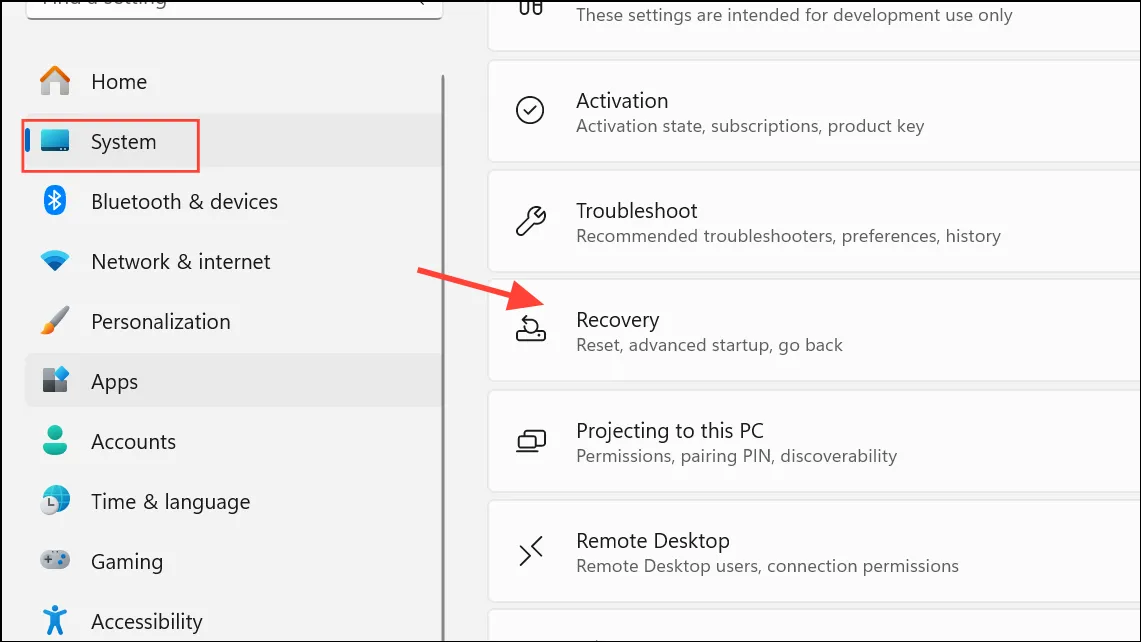This screenshot has width=1141, height=642.
Task: Click the Recovery drive icon
Action: click(530, 329)
